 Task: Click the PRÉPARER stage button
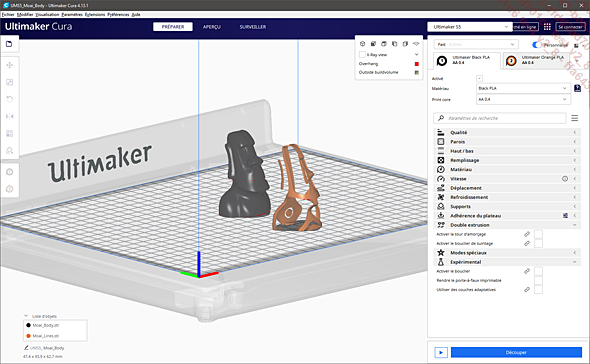[173, 27]
